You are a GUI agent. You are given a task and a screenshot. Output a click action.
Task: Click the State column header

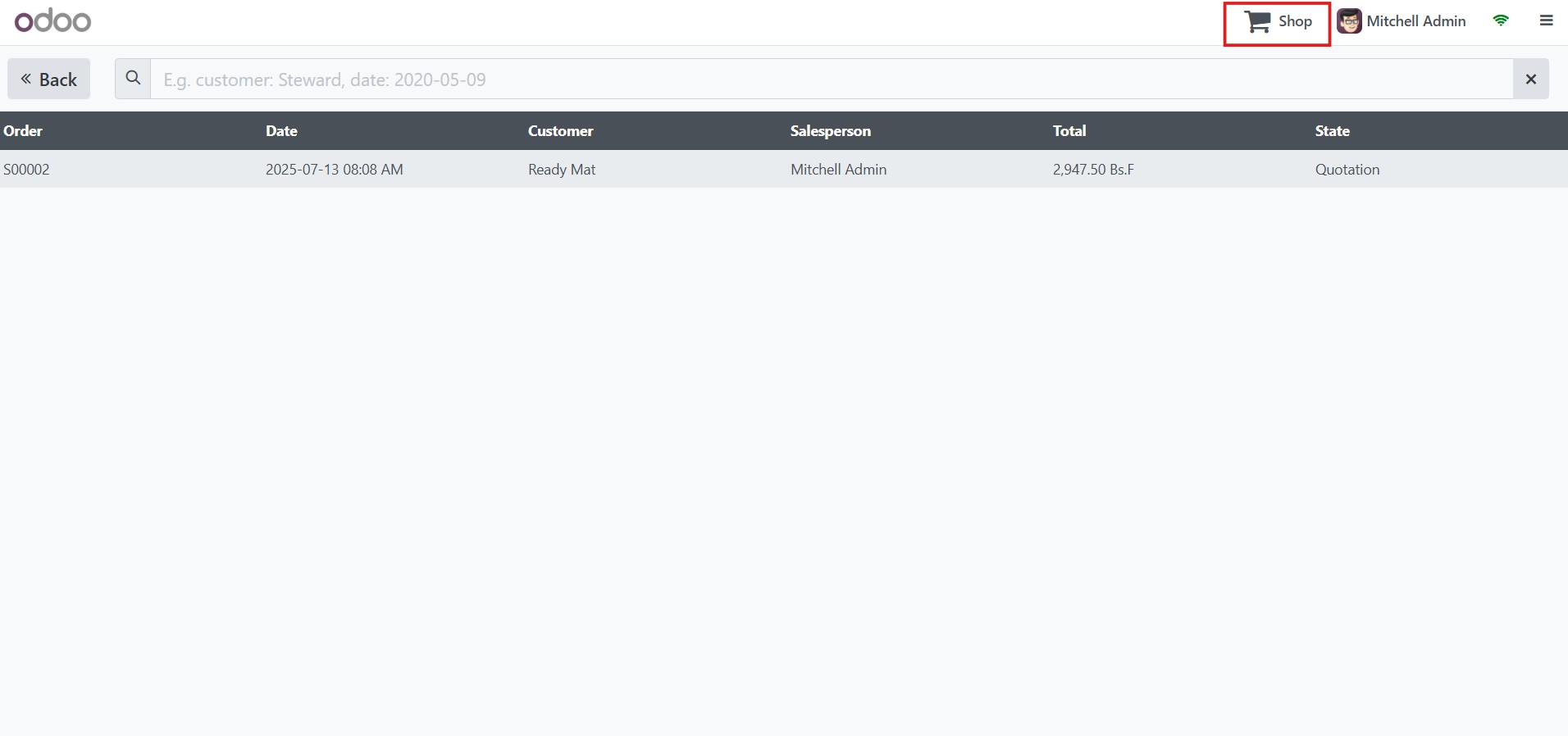pos(1332,131)
